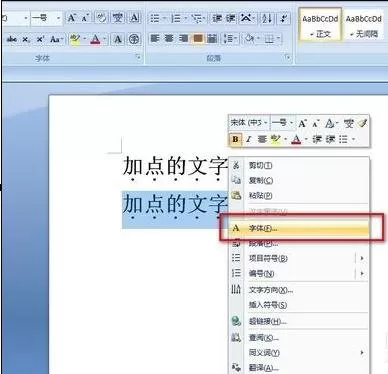Screen dimensions: 388x374
Task: Open 段落(P)... from the context menu
Action: [x=299, y=243]
